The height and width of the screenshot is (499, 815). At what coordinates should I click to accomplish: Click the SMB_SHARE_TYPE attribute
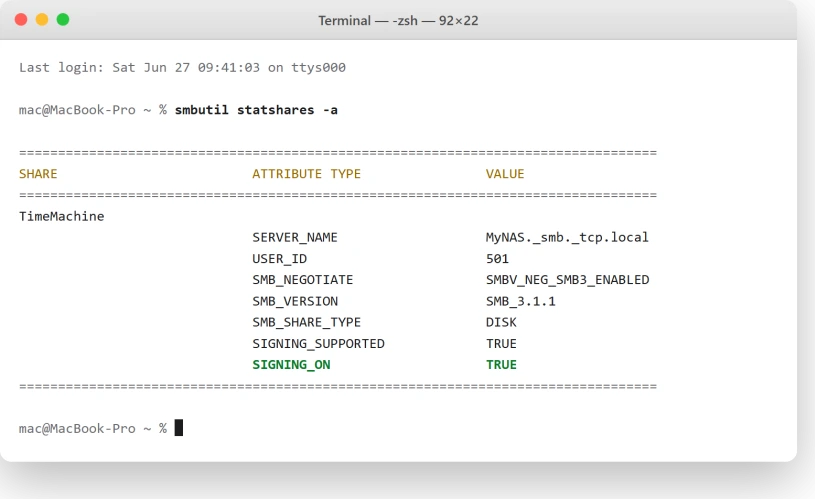[306, 322]
